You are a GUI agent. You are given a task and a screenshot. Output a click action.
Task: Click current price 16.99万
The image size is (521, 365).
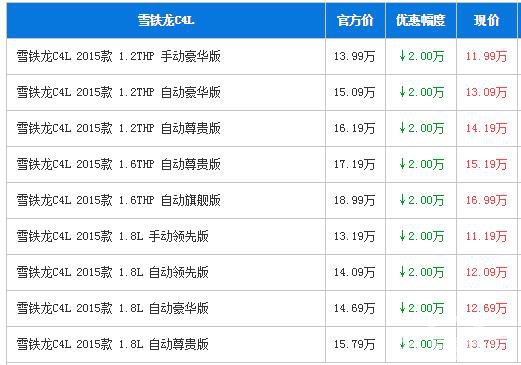pos(486,200)
